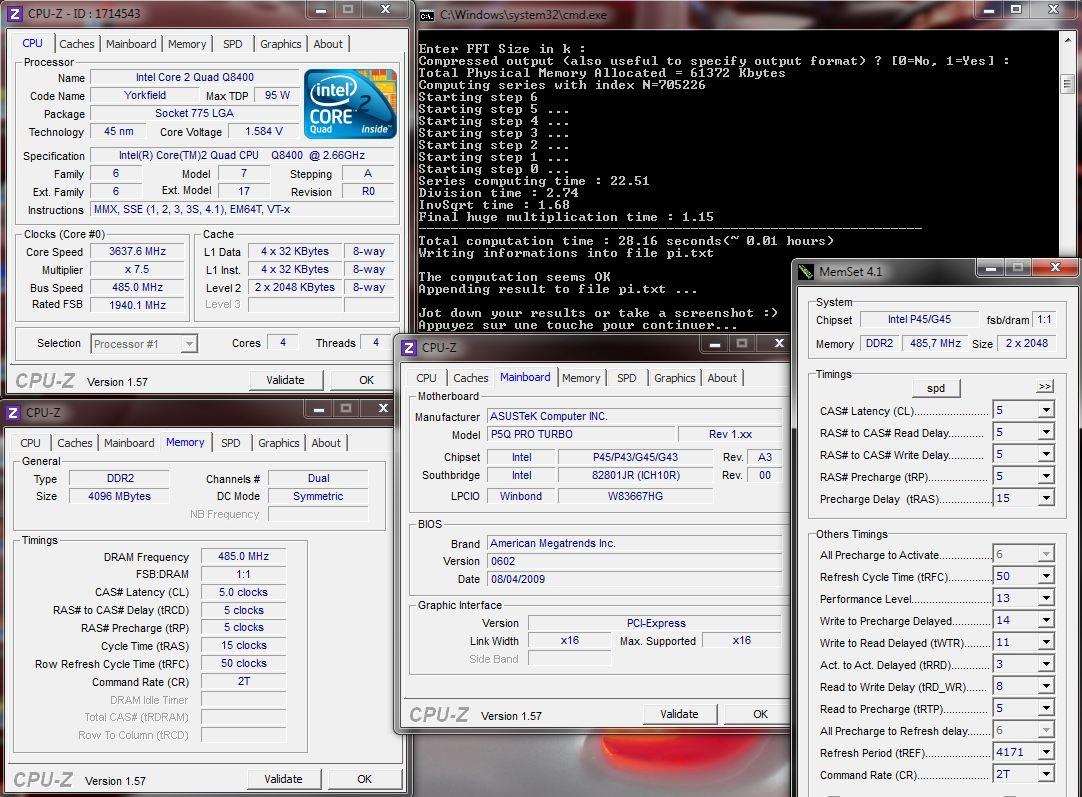Open the Refresh Cycle Time (tRFC) dropdown in MemSet
Viewport: 1082px width, 797px height.
coord(1046,576)
